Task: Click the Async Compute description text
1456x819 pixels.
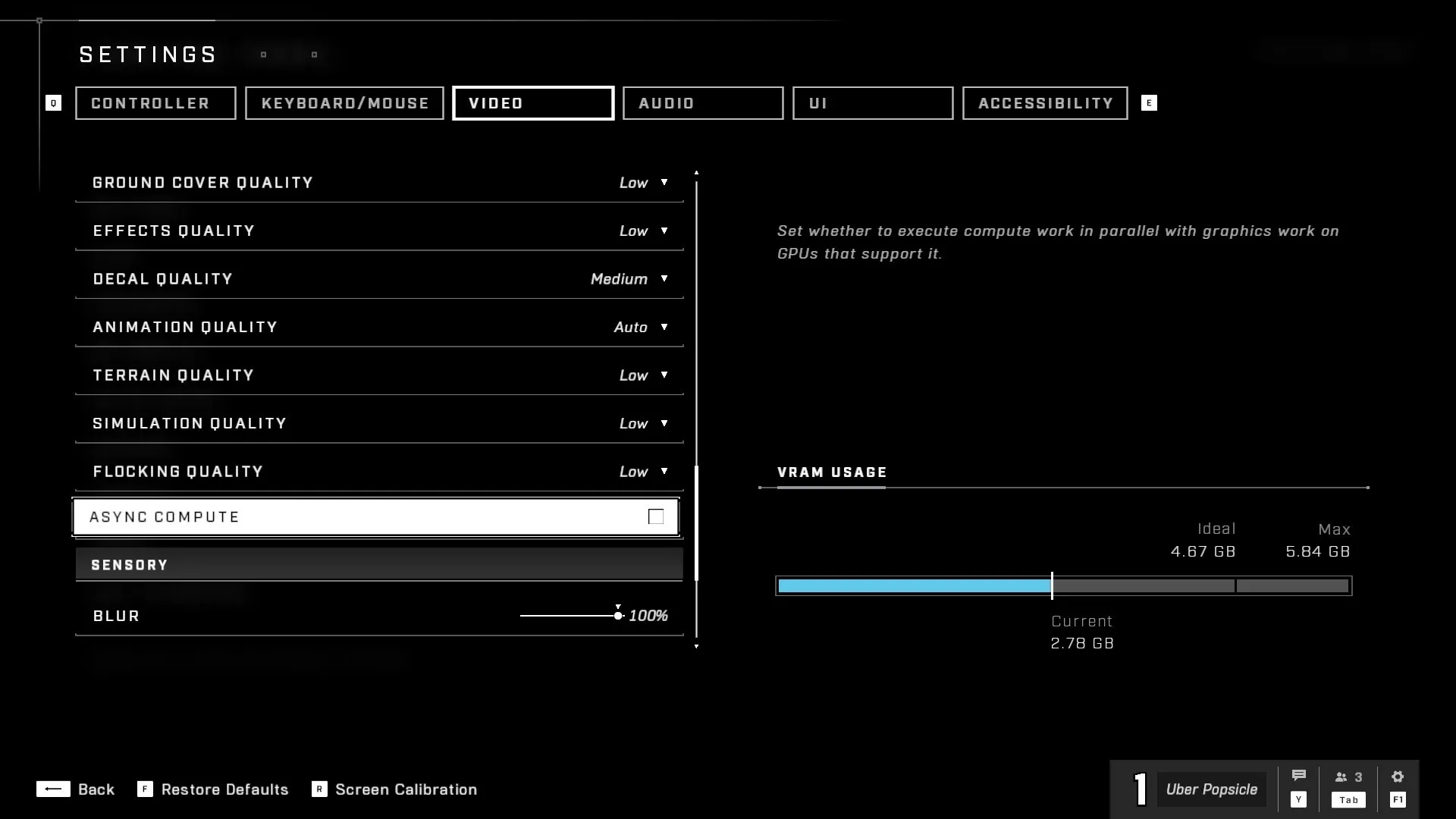Action: point(1058,242)
